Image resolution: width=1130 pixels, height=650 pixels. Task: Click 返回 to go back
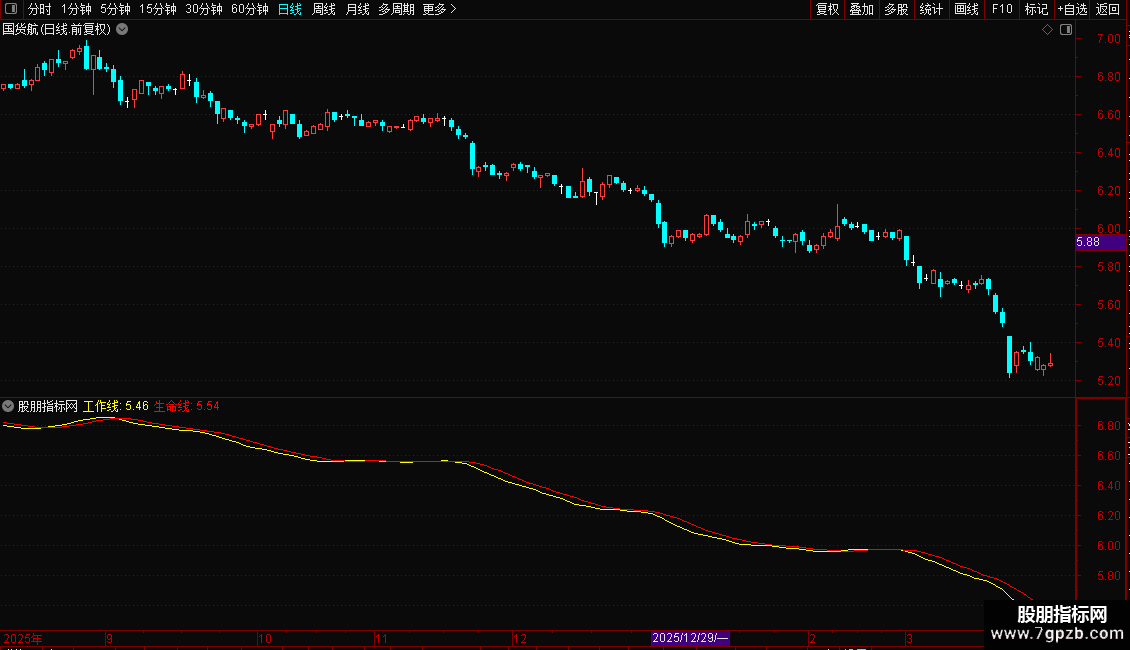tap(1108, 9)
